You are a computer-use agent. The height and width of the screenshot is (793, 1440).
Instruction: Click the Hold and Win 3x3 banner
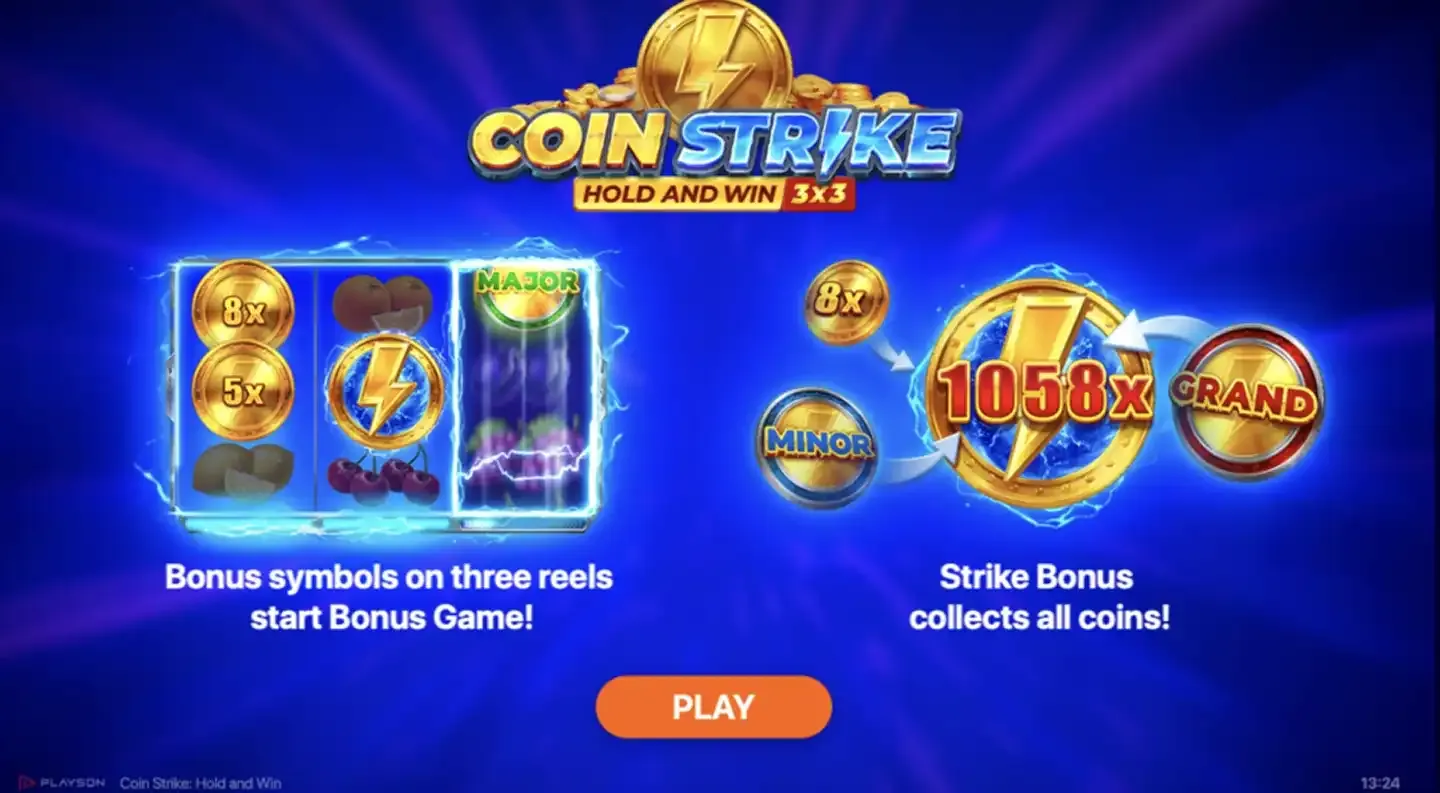(x=713, y=192)
